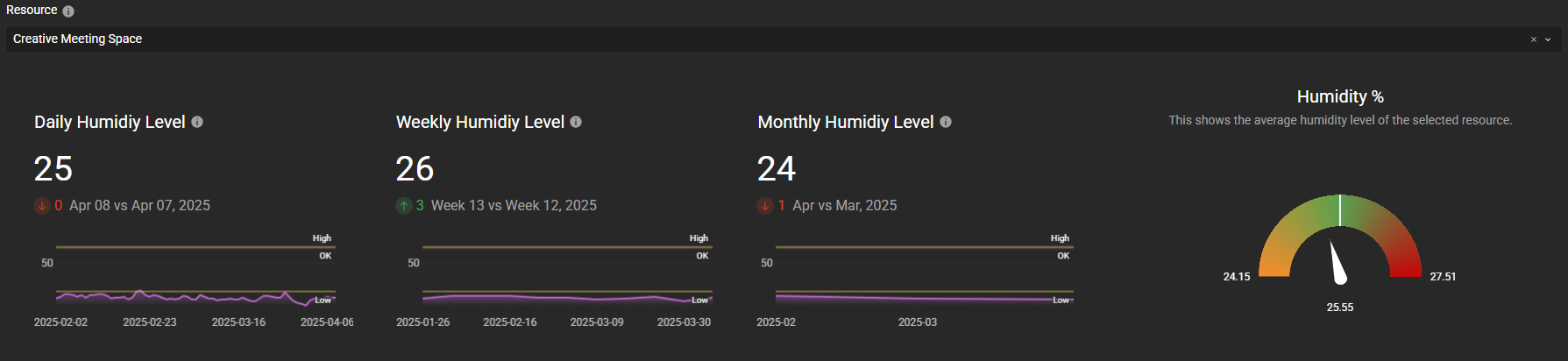Click the 25.55 gauge reading label

click(1339, 308)
